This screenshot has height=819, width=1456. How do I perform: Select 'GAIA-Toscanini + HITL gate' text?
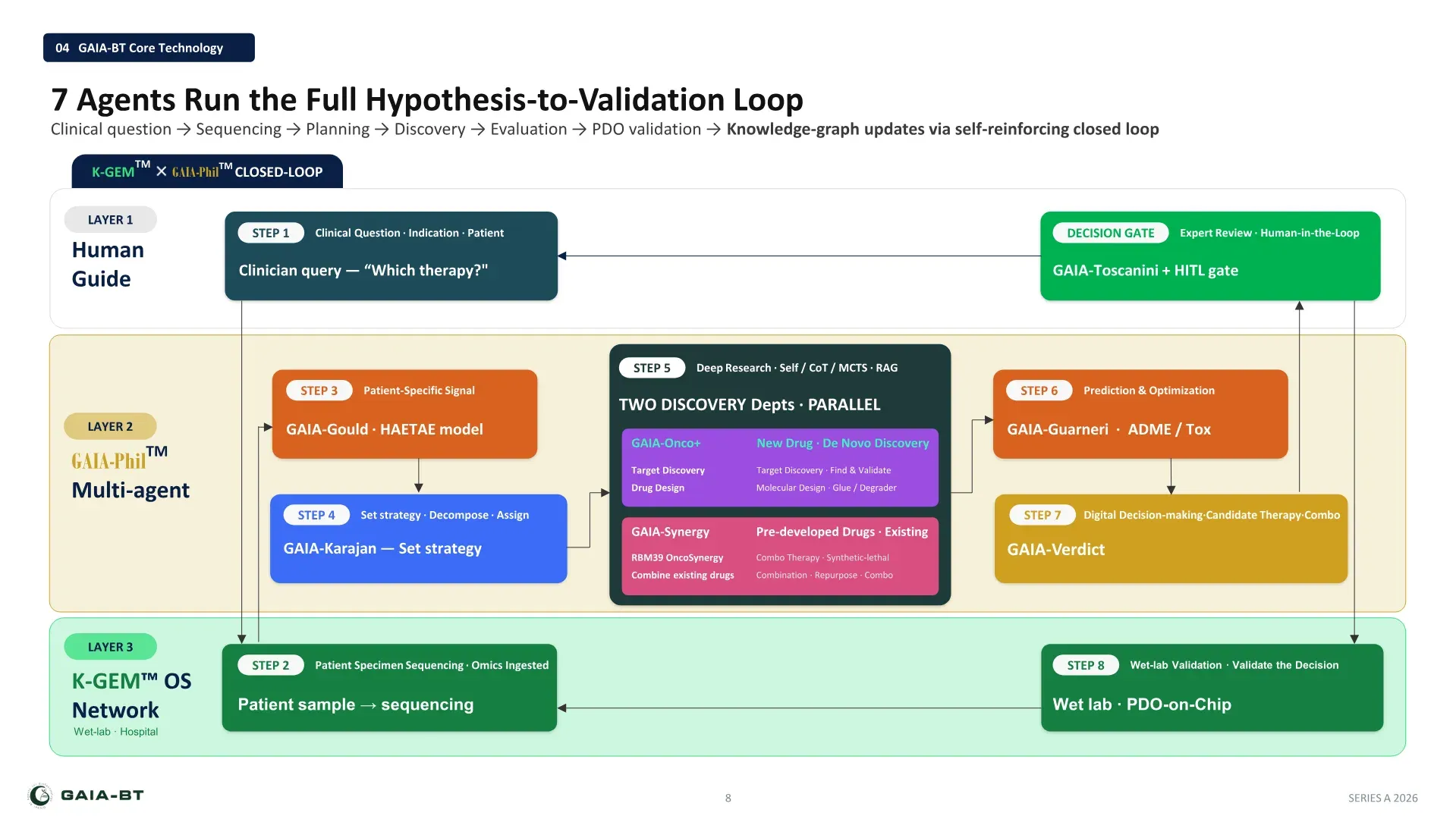(1146, 271)
